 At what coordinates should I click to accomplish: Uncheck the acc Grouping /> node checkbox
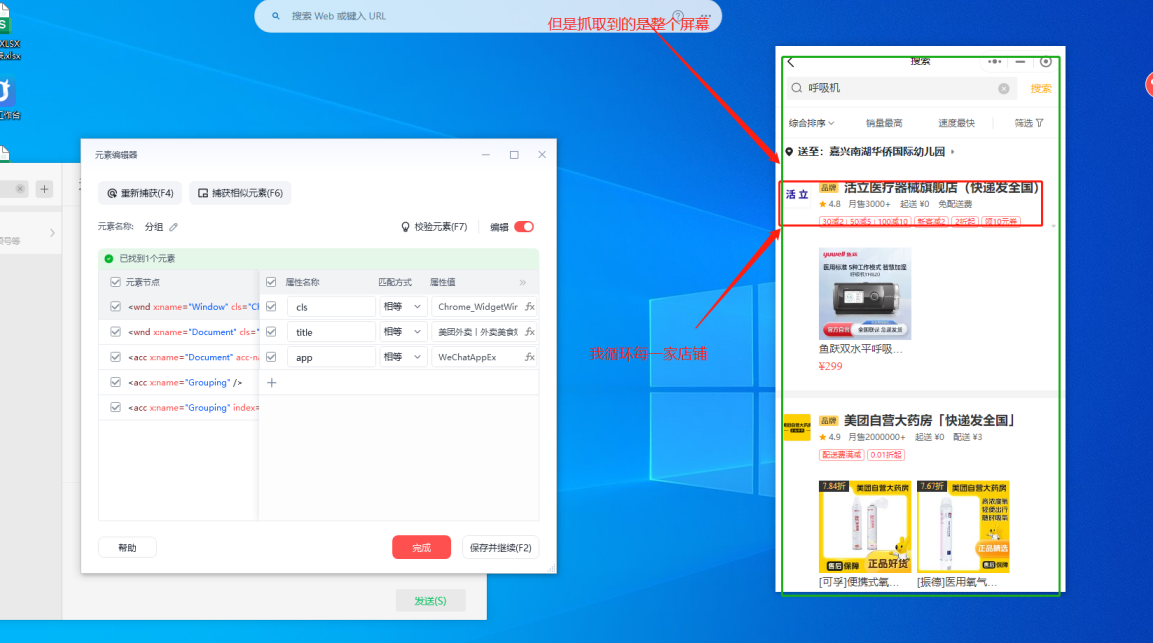point(115,382)
